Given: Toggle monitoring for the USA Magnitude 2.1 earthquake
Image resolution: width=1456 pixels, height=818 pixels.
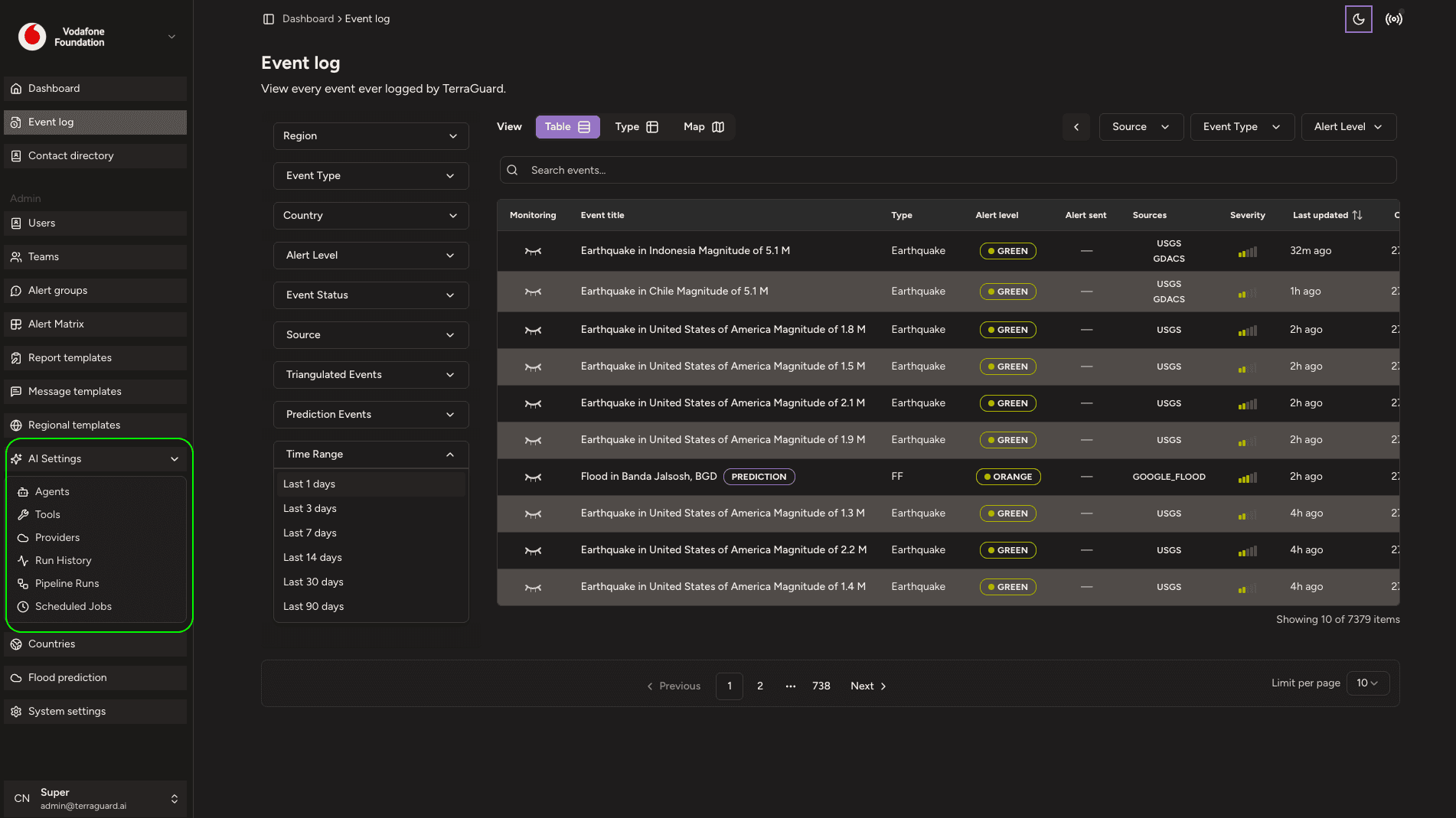Looking at the screenshot, I should tap(534, 403).
